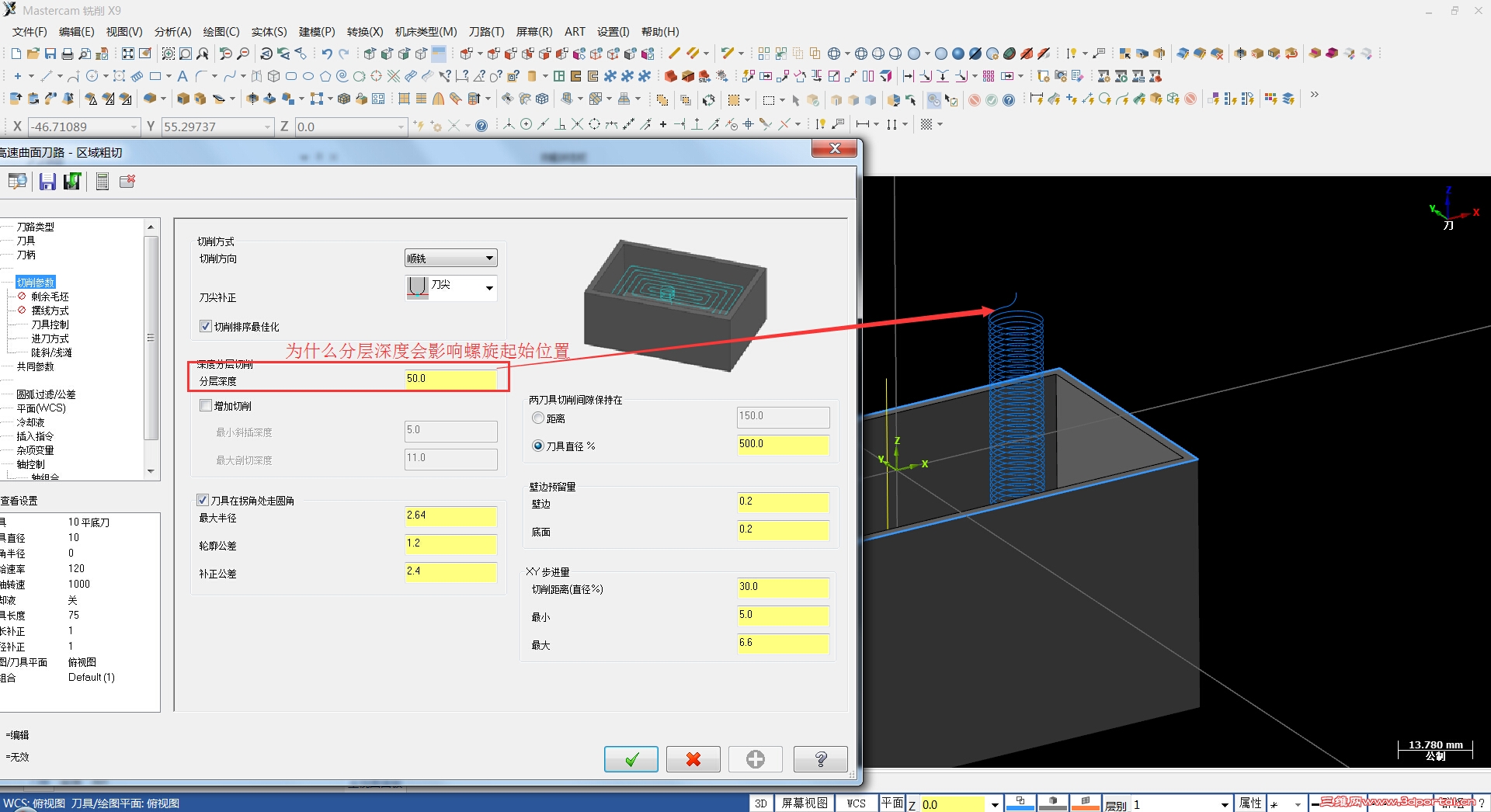Open the Z coordinate dropdown arrow in the toolbar
Screen dimensions: 1491x812
click(401, 127)
